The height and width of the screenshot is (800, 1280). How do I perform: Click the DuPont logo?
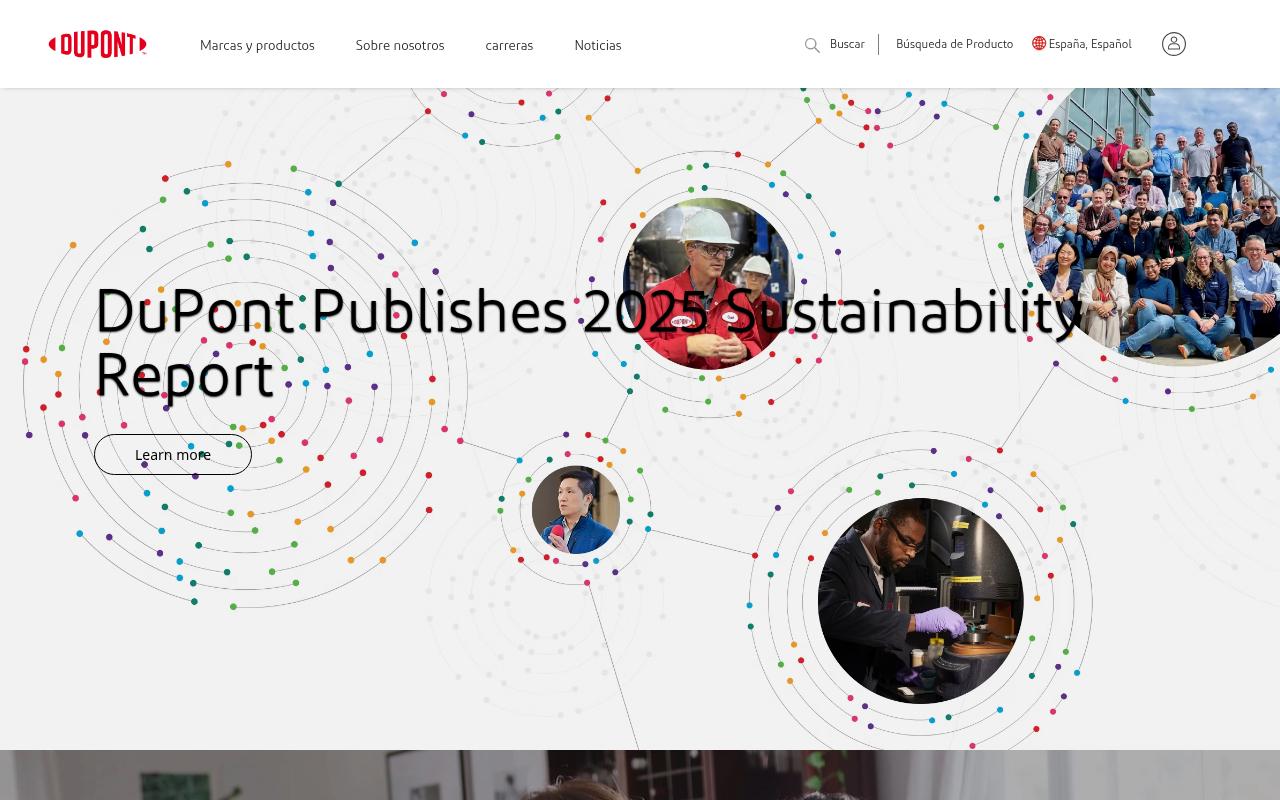97,44
